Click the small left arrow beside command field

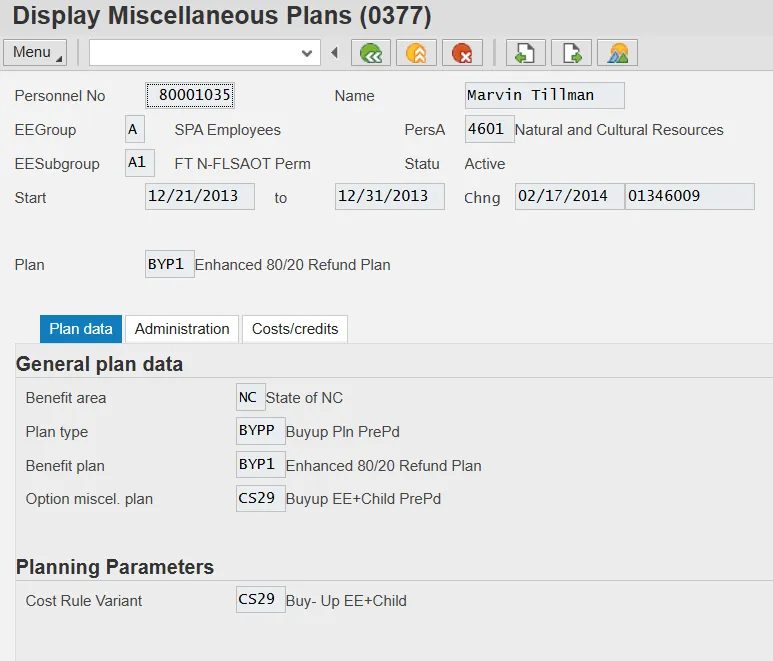tap(335, 53)
